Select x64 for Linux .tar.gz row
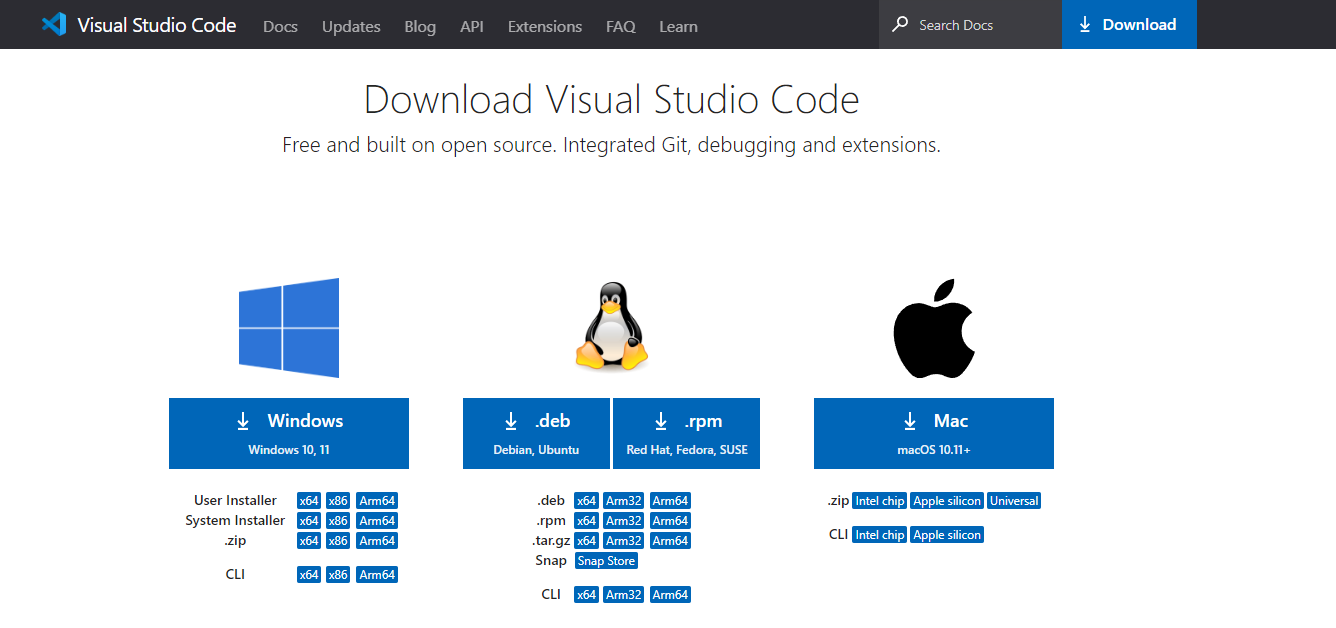1336x628 pixels. click(x=586, y=541)
